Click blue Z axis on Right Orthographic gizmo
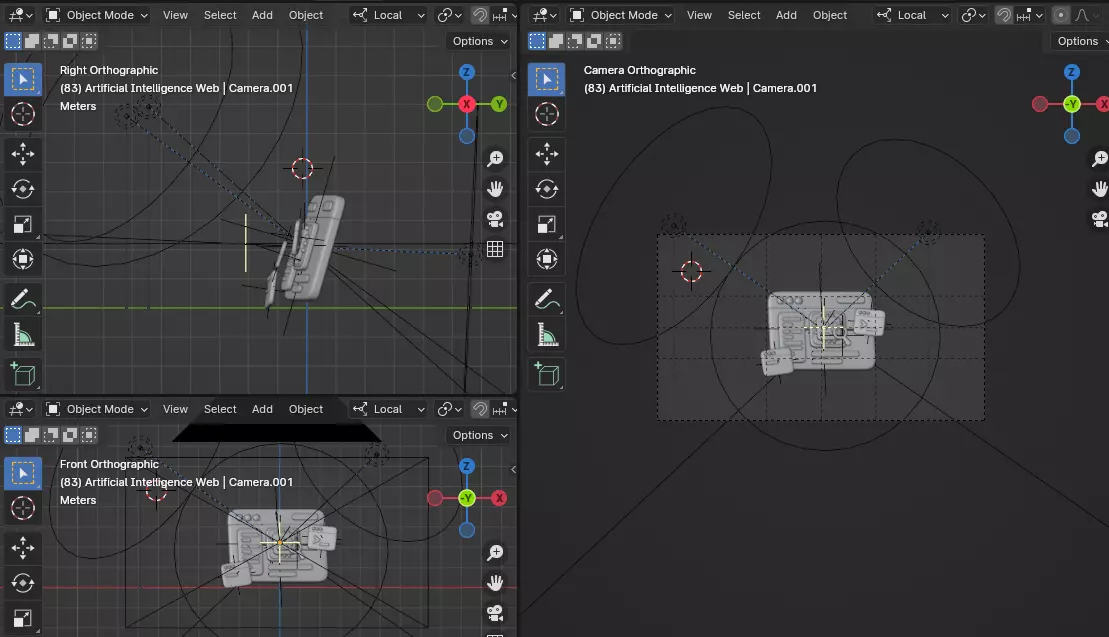 click(466, 72)
